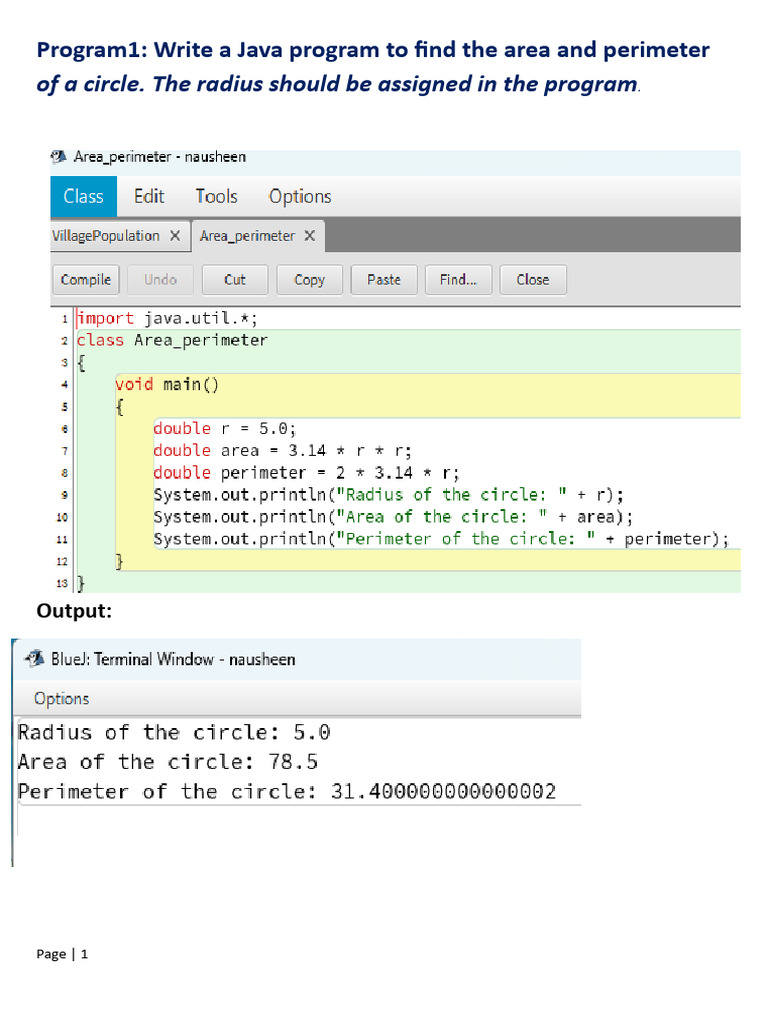Open the Tools menu
Image resolution: width=768 pixels, height=1024 pixels.
pos(216,197)
